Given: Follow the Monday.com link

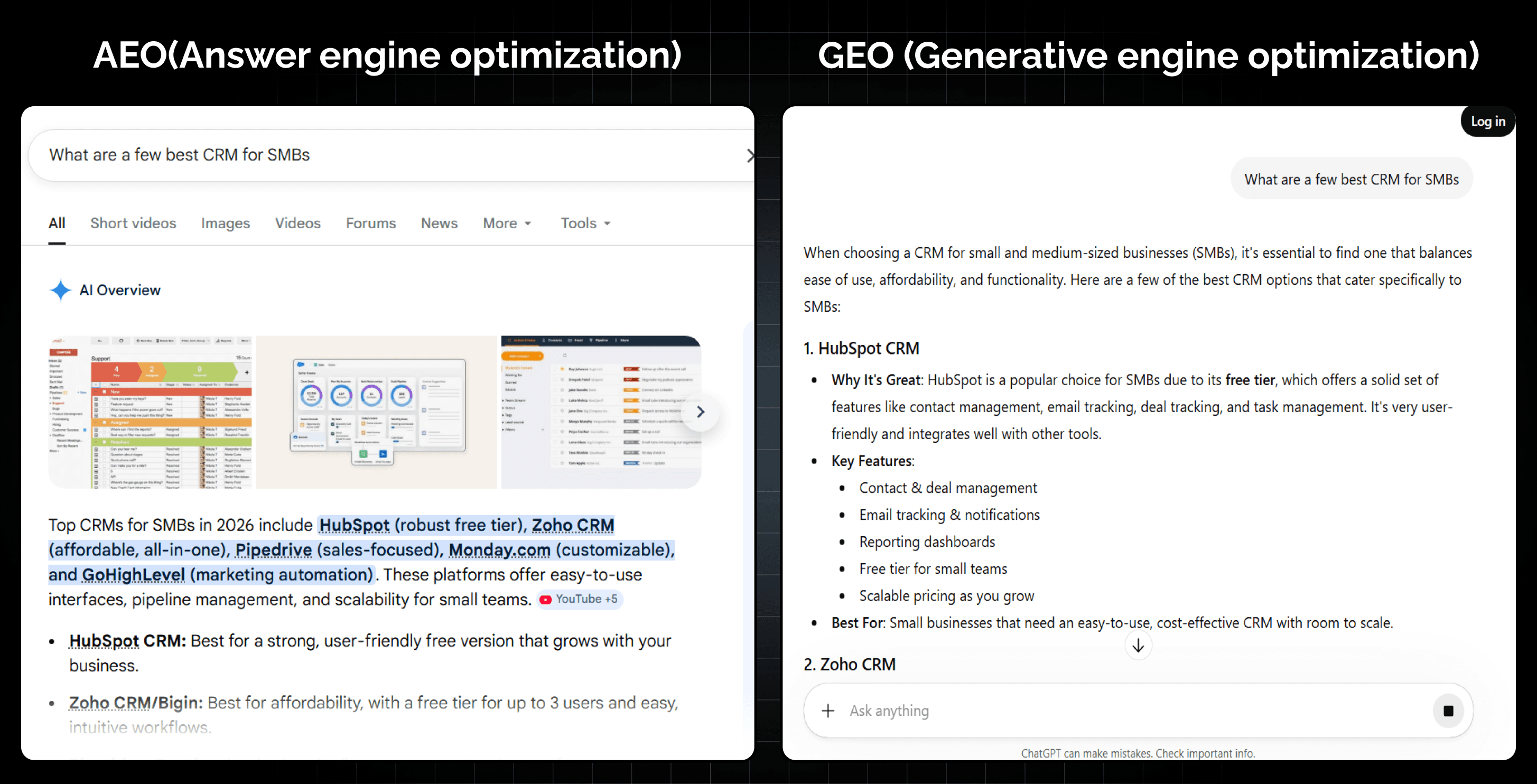Looking at the screenshot, I should [499, 549].
